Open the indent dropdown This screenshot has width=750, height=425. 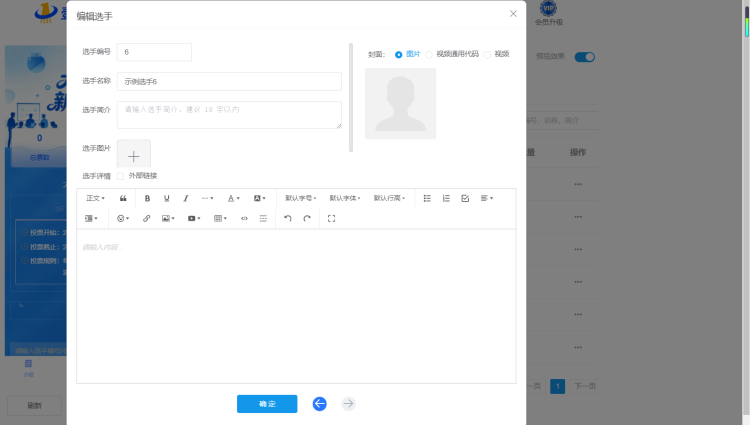91,218
